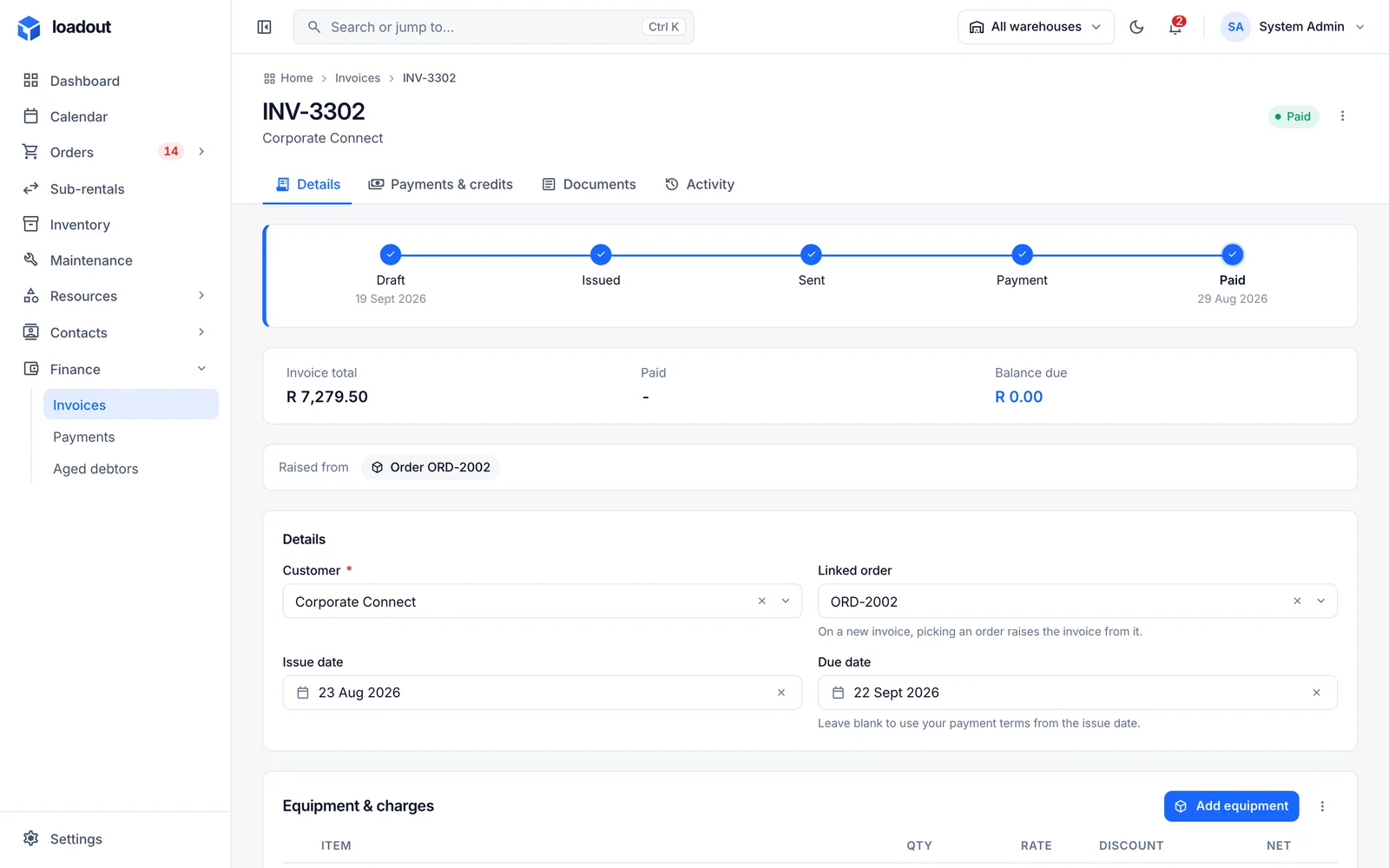Image resolution: width=1389 pixels, height=868 pixels.
Task: Go to Invoices breadcrumb
Action: pos(358,78)
